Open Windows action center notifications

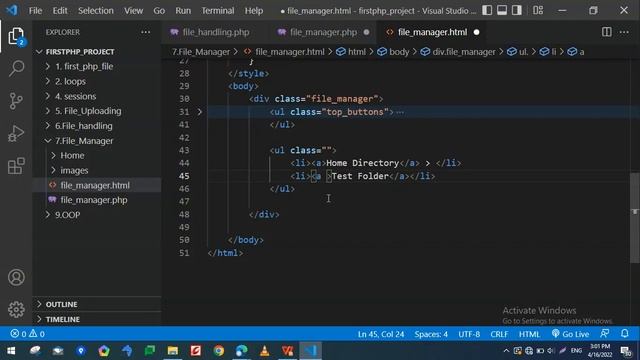tap(626, 351)
